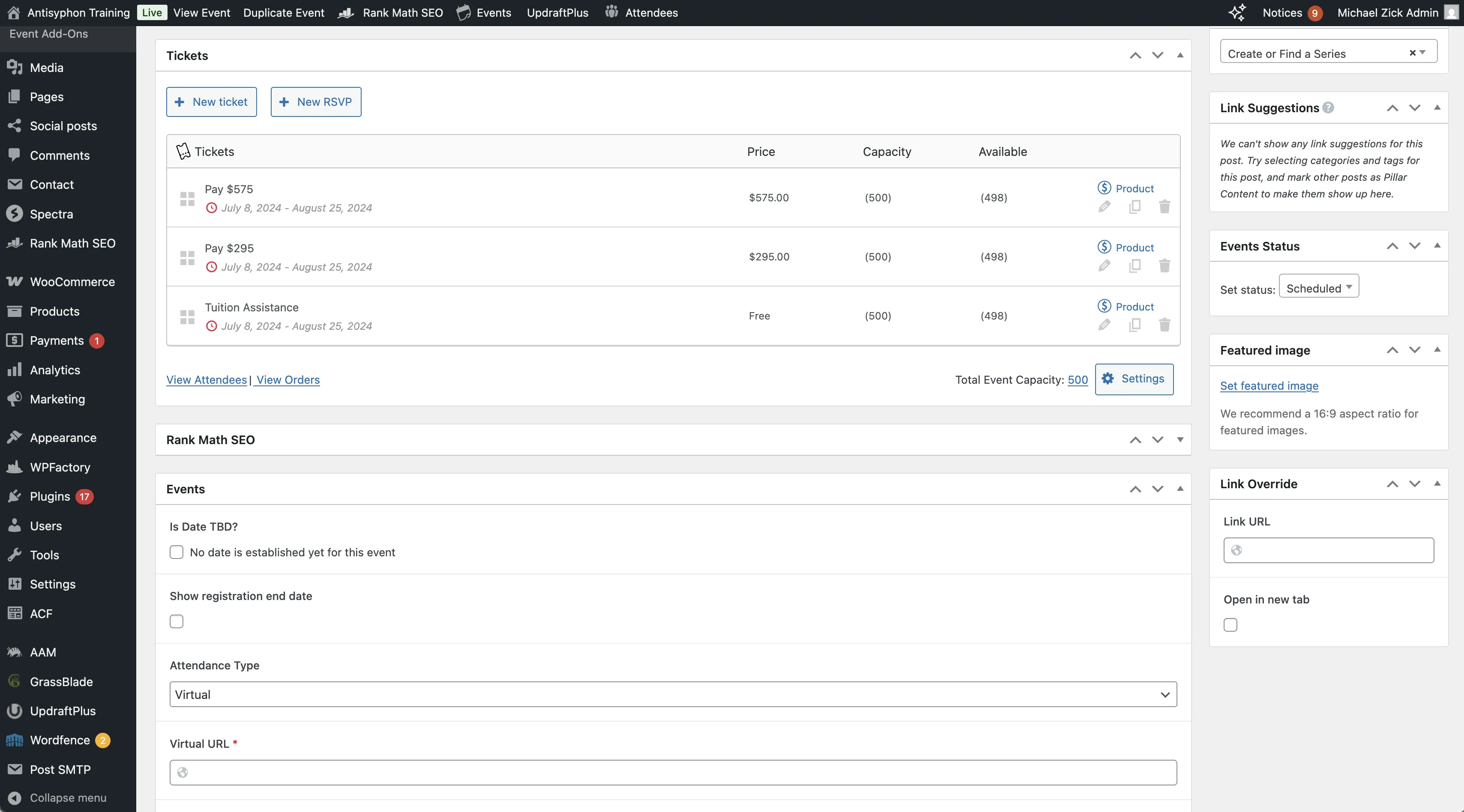This screenshot has width=1464, height=812.
Task: Duplicate the Pay $295 ticket
Action: point(1135,266)
